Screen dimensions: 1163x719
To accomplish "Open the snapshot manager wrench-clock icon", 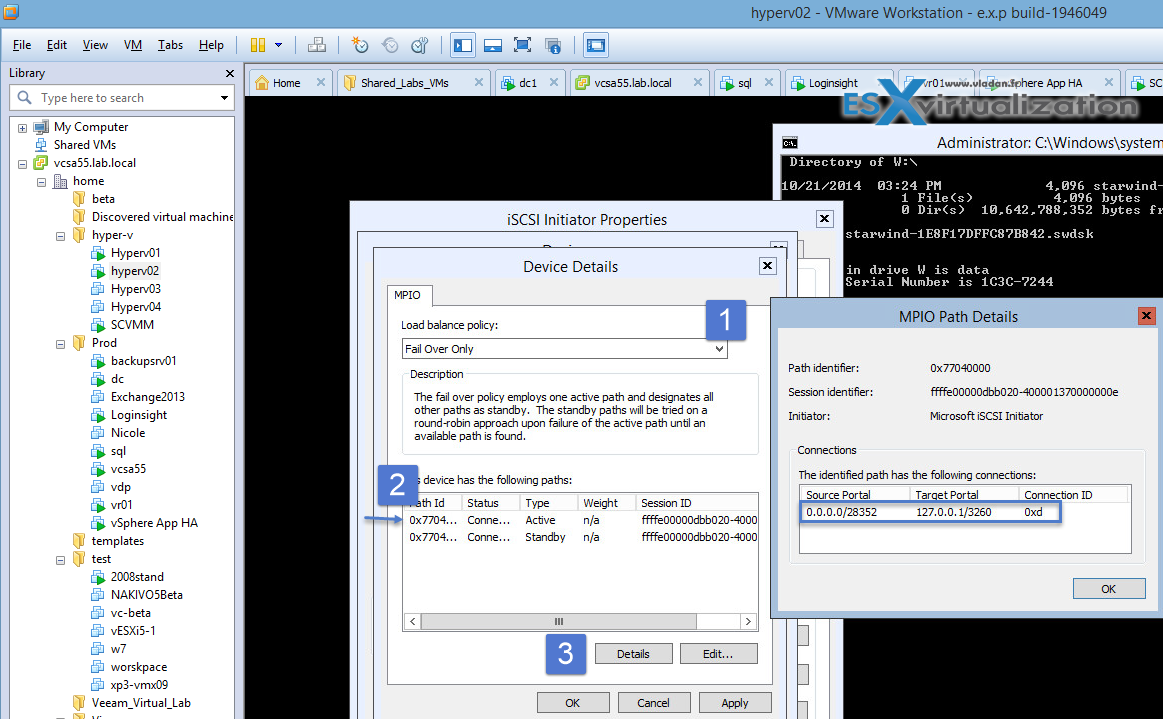I will pyautogui.click(x=420, y=45).
